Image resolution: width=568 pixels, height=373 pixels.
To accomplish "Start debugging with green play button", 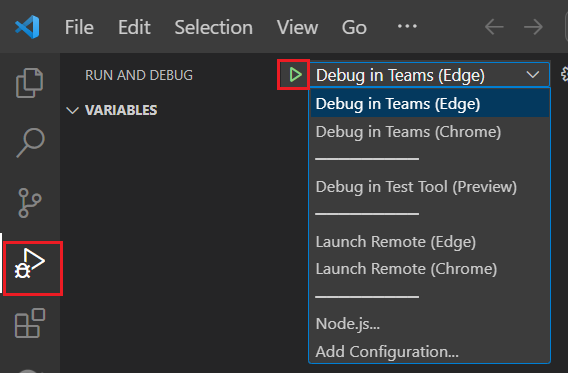I will click(295, 75).
